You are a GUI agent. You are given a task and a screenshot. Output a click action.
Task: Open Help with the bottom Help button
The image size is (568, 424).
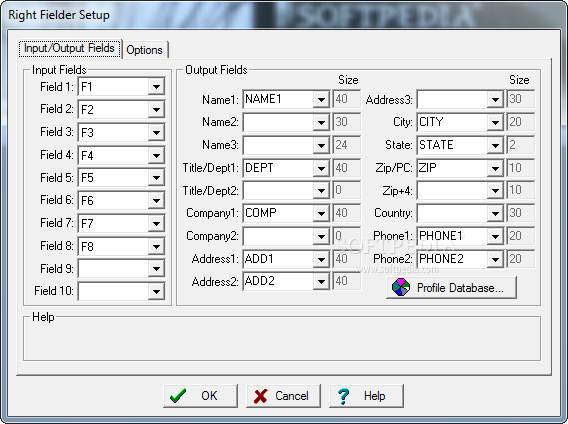366,396
